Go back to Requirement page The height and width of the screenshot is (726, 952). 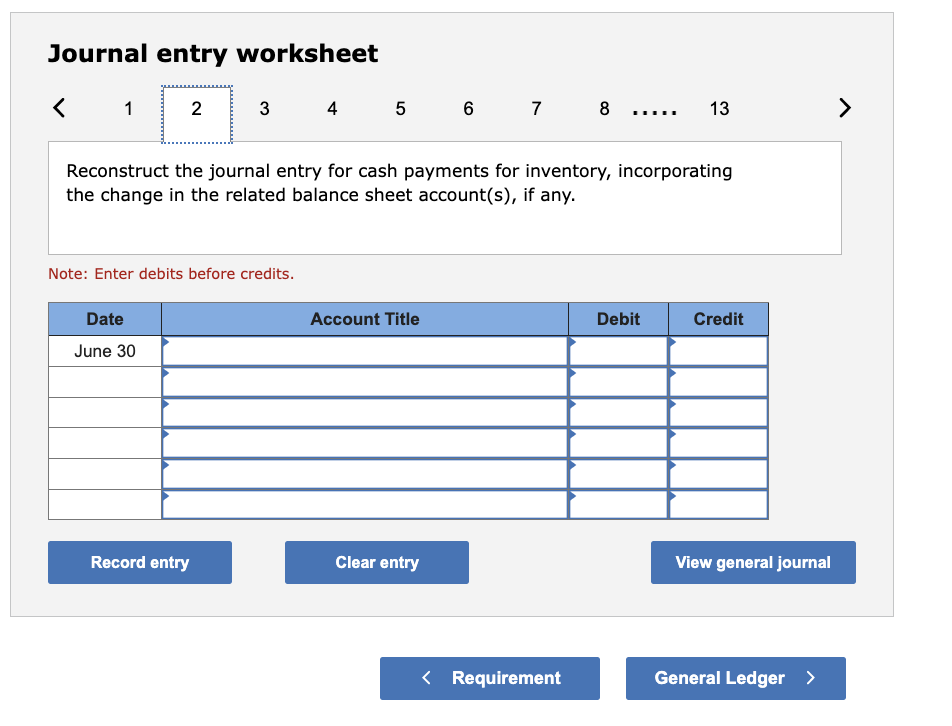point(490,678)
